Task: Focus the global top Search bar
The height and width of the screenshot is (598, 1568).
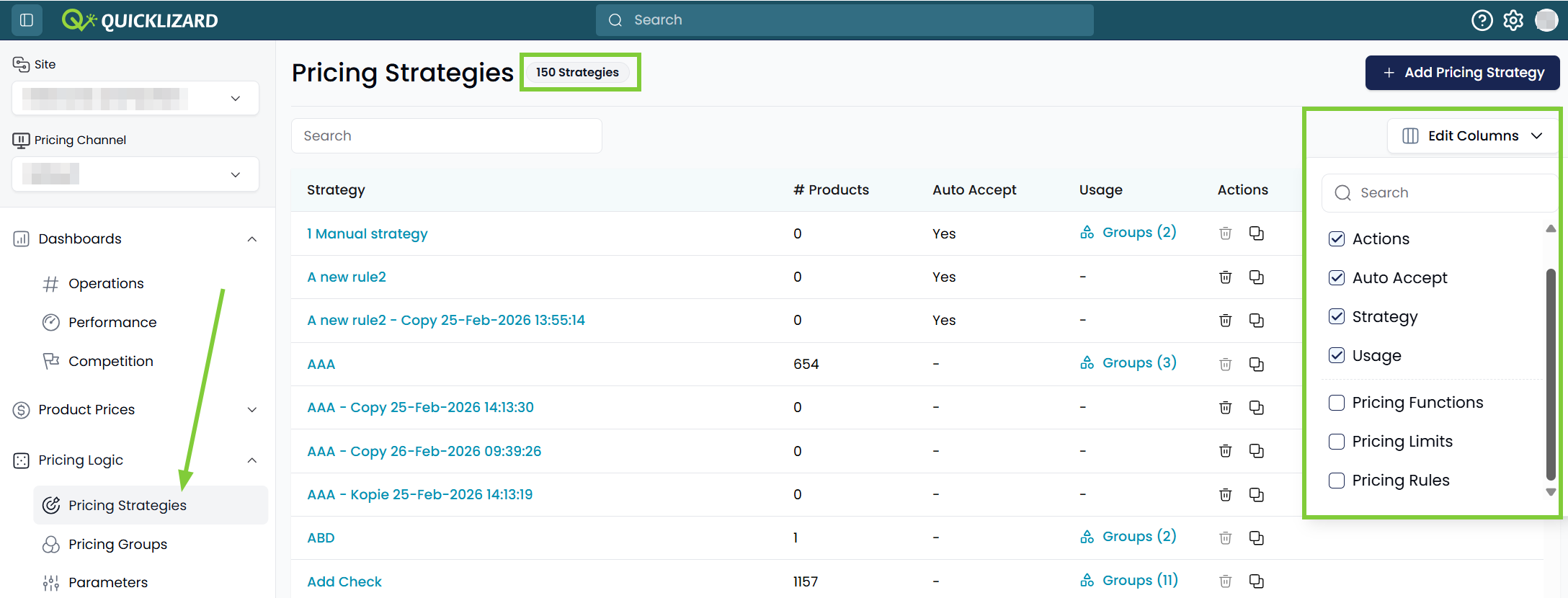Action: tap(845, 20)
